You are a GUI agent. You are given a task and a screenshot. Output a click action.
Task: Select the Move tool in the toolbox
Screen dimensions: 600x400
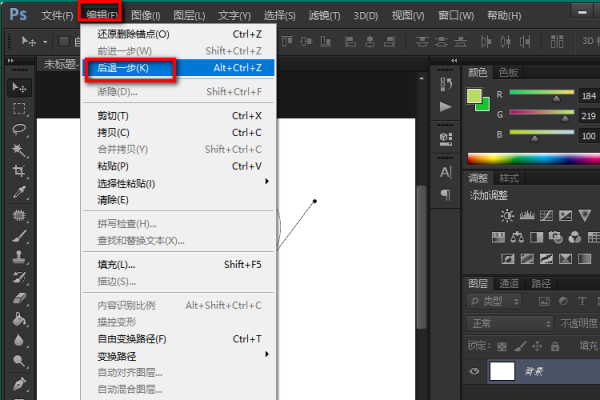pos(19,88)
